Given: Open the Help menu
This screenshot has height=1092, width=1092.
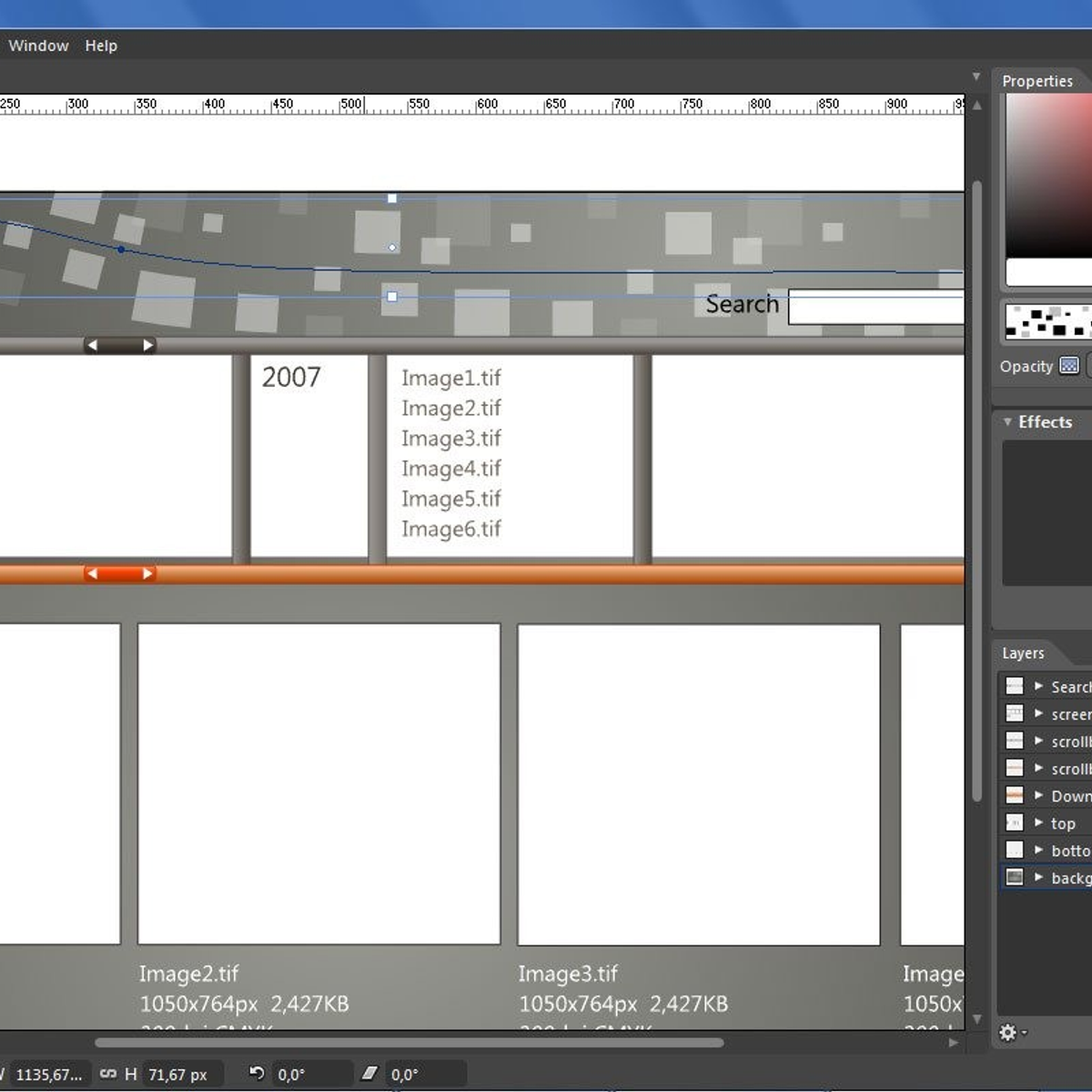Looking at the screenshot, I should (x=101, y=45).
